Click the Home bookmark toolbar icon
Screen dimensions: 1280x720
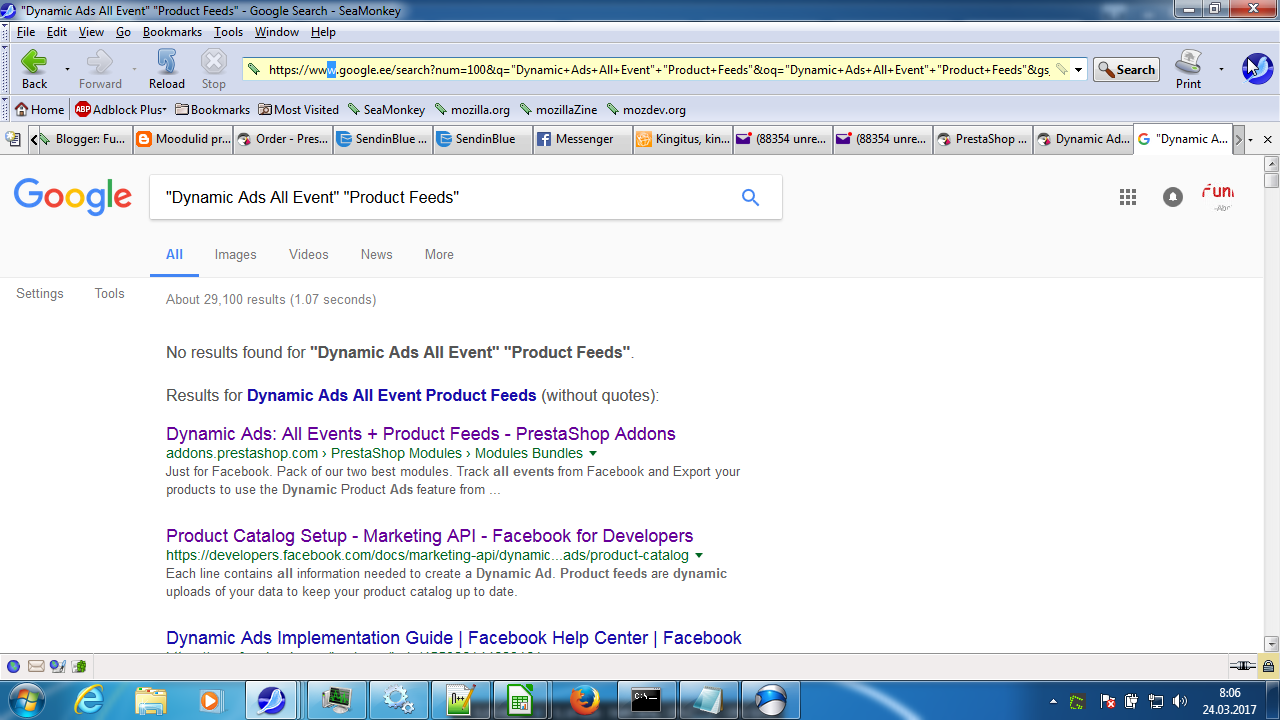[x=40, y=110]
